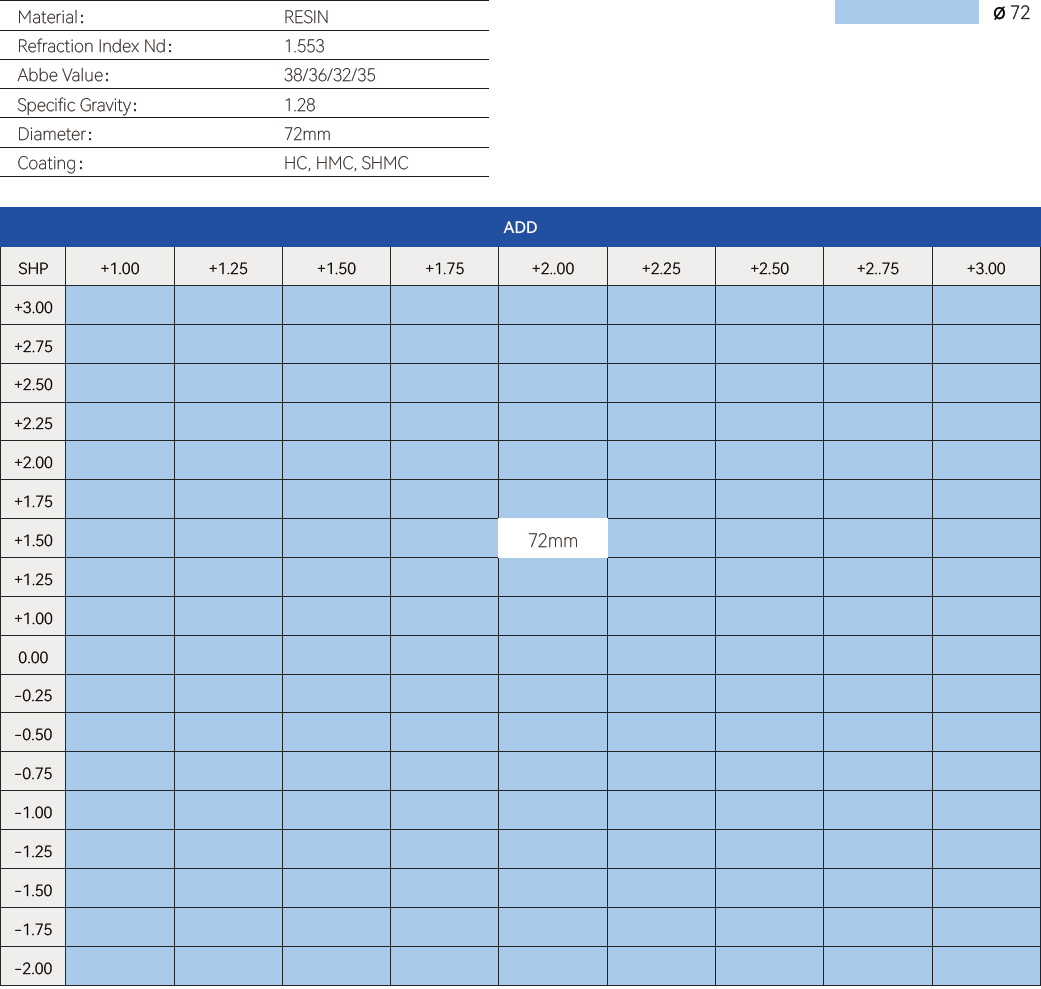Select the -1.00 SHP row label
This screenshot has height=989, width=1041.
(33, 812)
